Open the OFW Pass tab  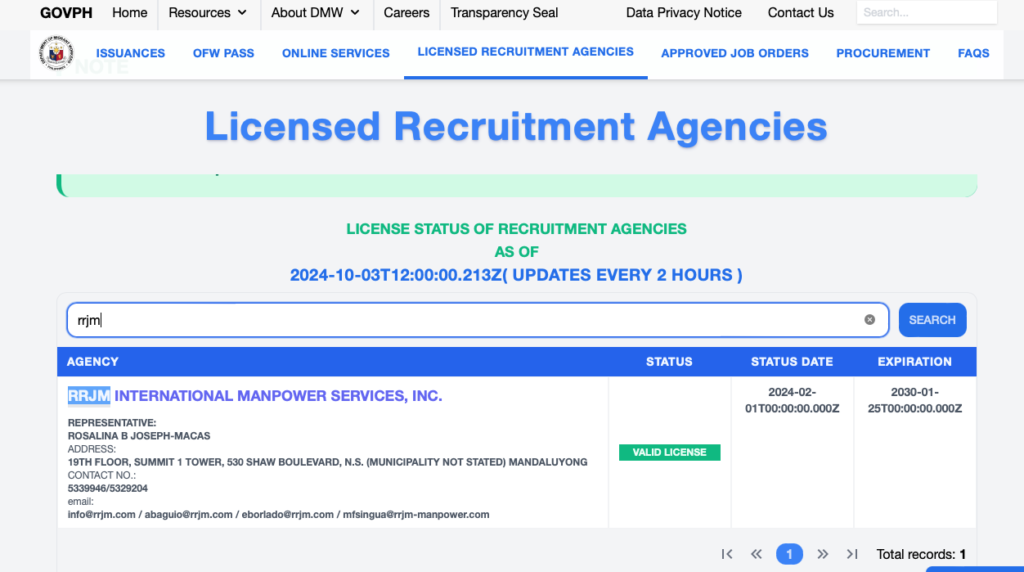tap(223, 54)
